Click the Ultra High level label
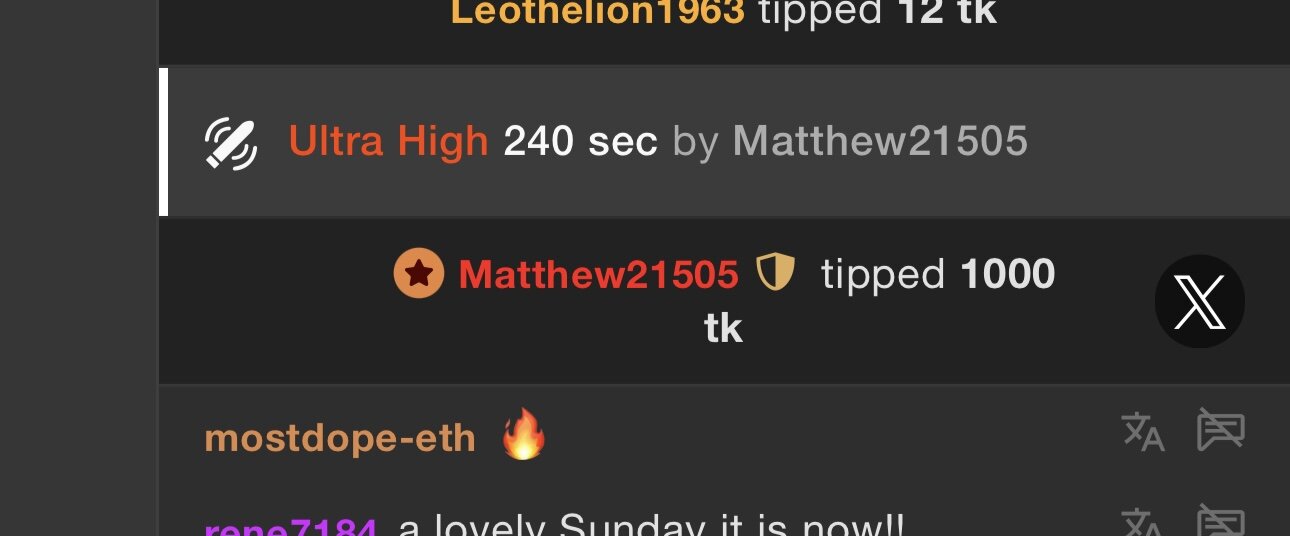Image resolution: width=1290 pixels, height=536 pixels. pos(388,143)
